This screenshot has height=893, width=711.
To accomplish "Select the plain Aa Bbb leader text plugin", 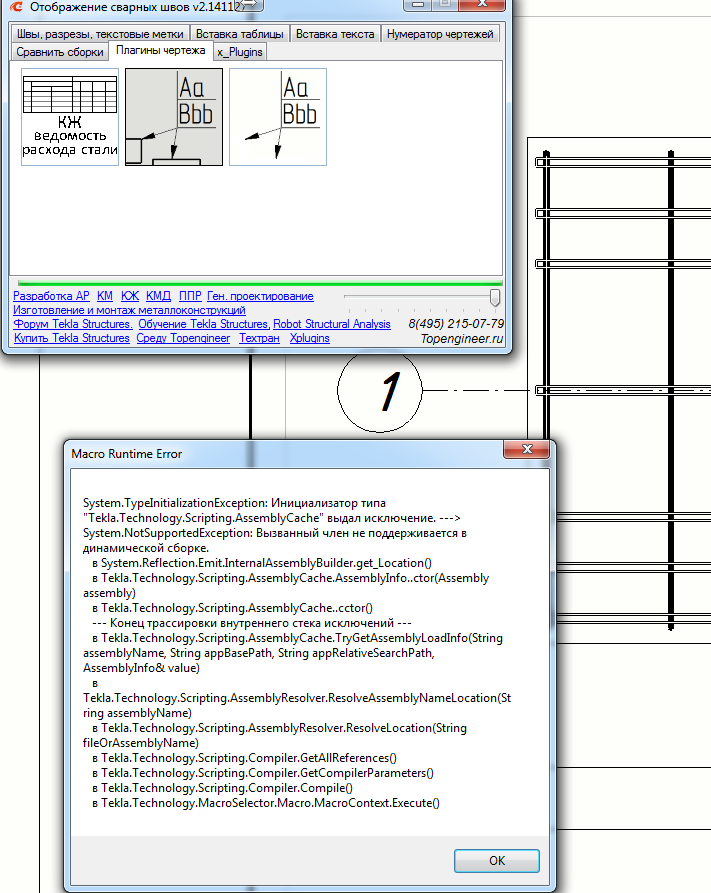I will [x=278, y=117].
